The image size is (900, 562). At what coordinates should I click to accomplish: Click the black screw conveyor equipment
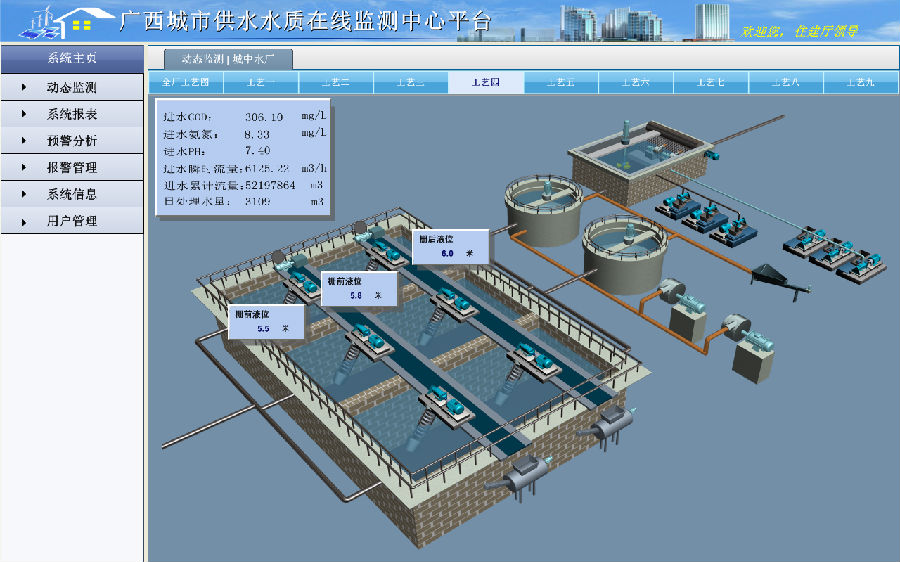click(x=782, y=280)
